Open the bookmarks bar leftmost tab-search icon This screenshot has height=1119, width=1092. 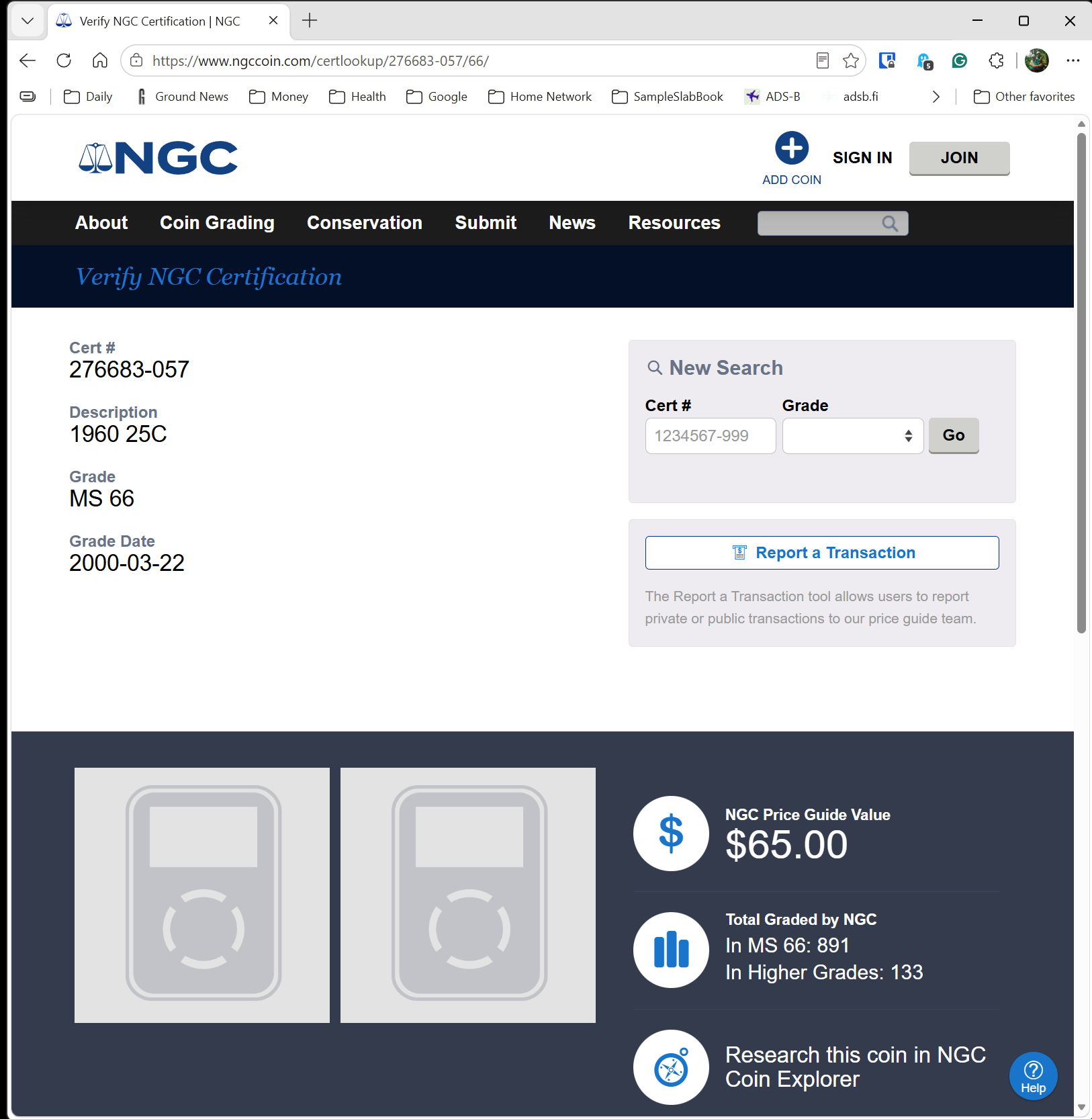(x=28, y=97)
